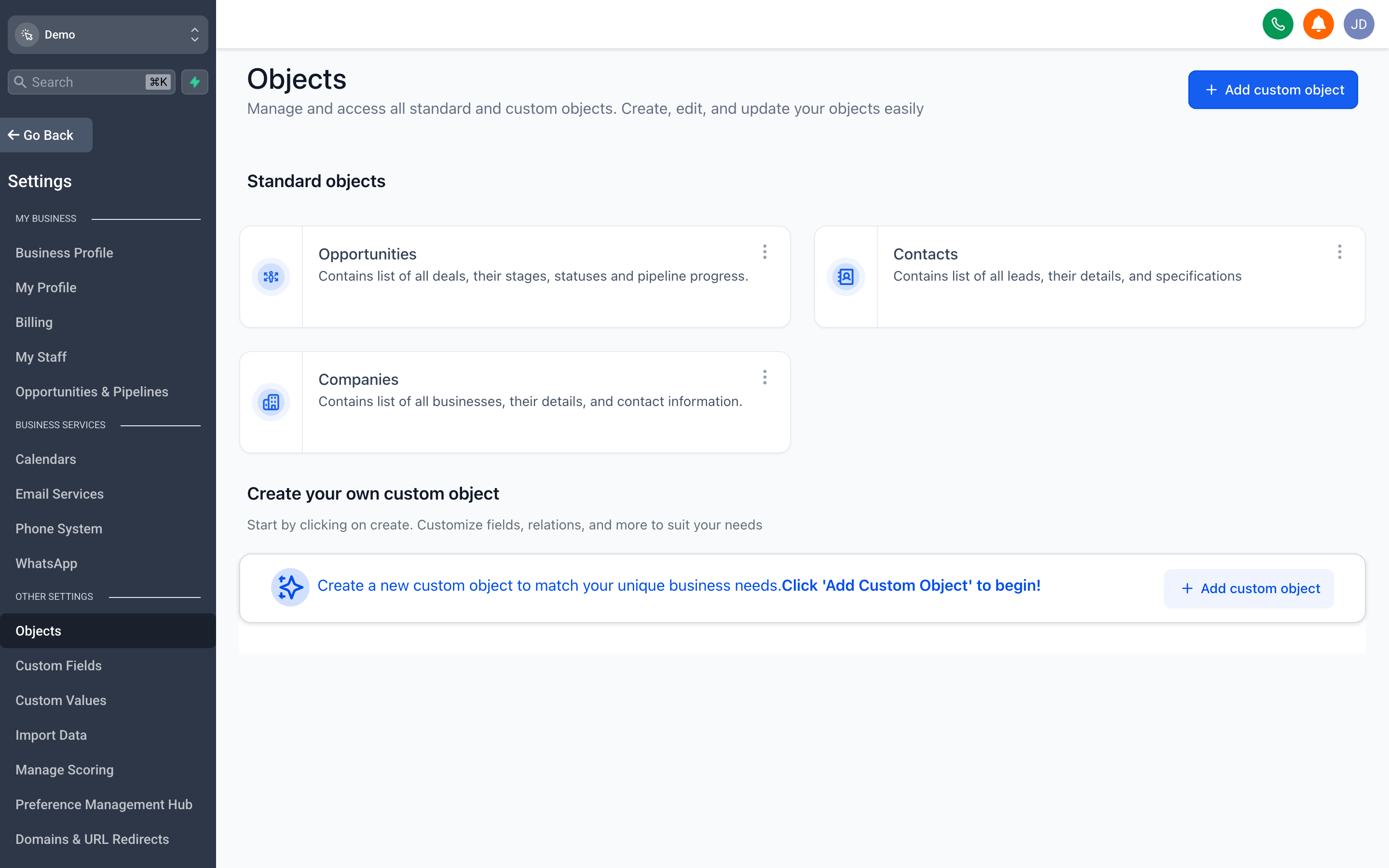Click the magnifier icon in search
This screenshot has height=868, width=1389.
(x=20, y=82)
